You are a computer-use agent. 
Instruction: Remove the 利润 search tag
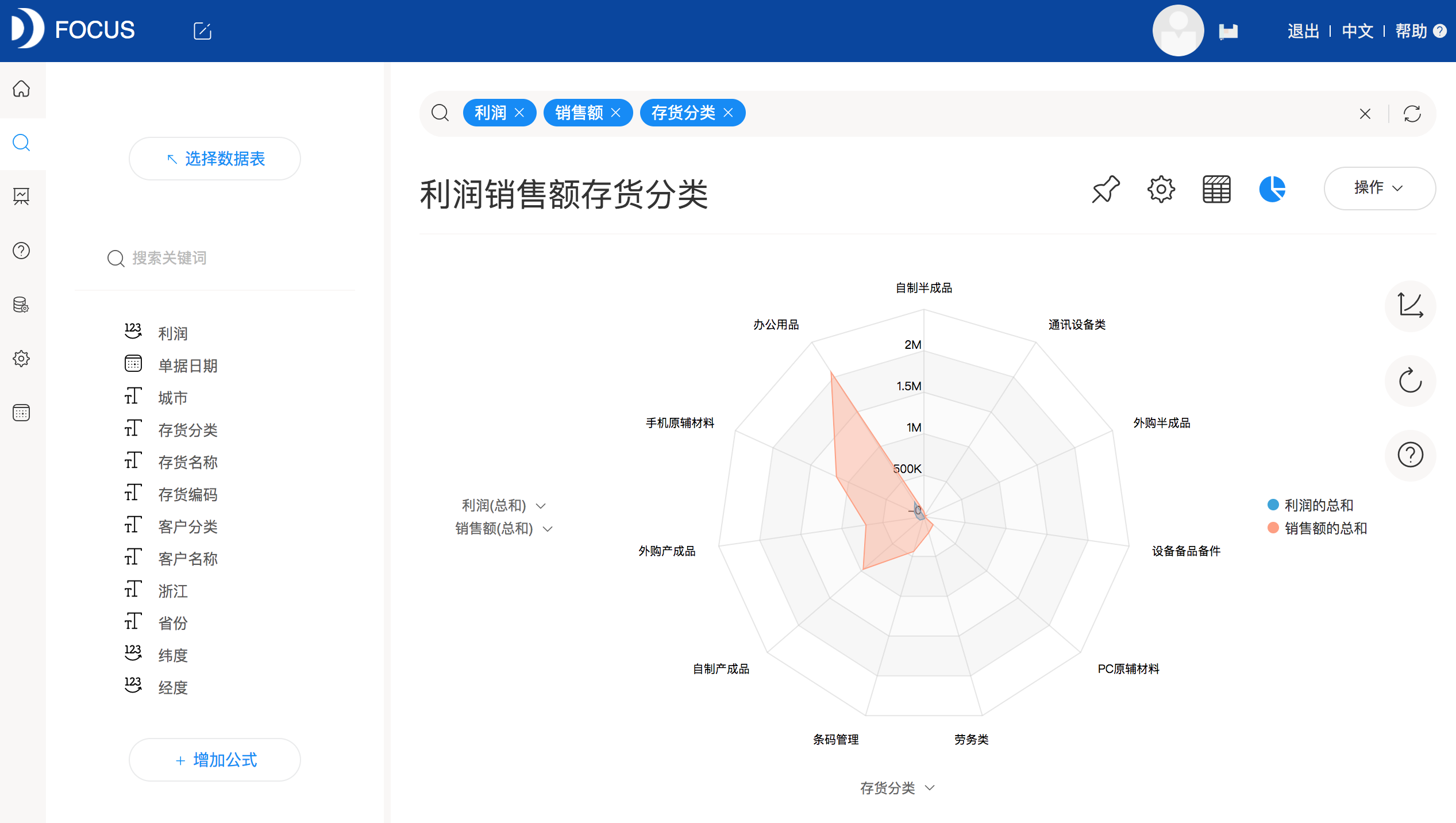(x=519, y=113)
